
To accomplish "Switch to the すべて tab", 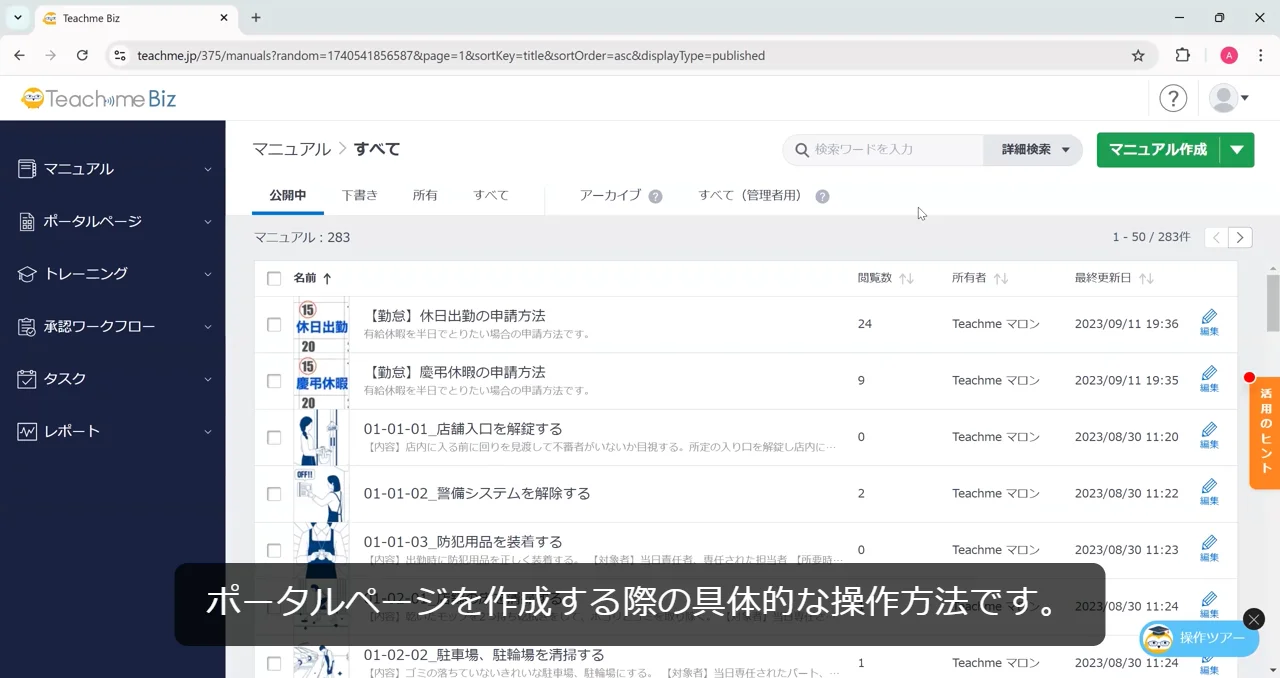I will (x=491, y=196).
